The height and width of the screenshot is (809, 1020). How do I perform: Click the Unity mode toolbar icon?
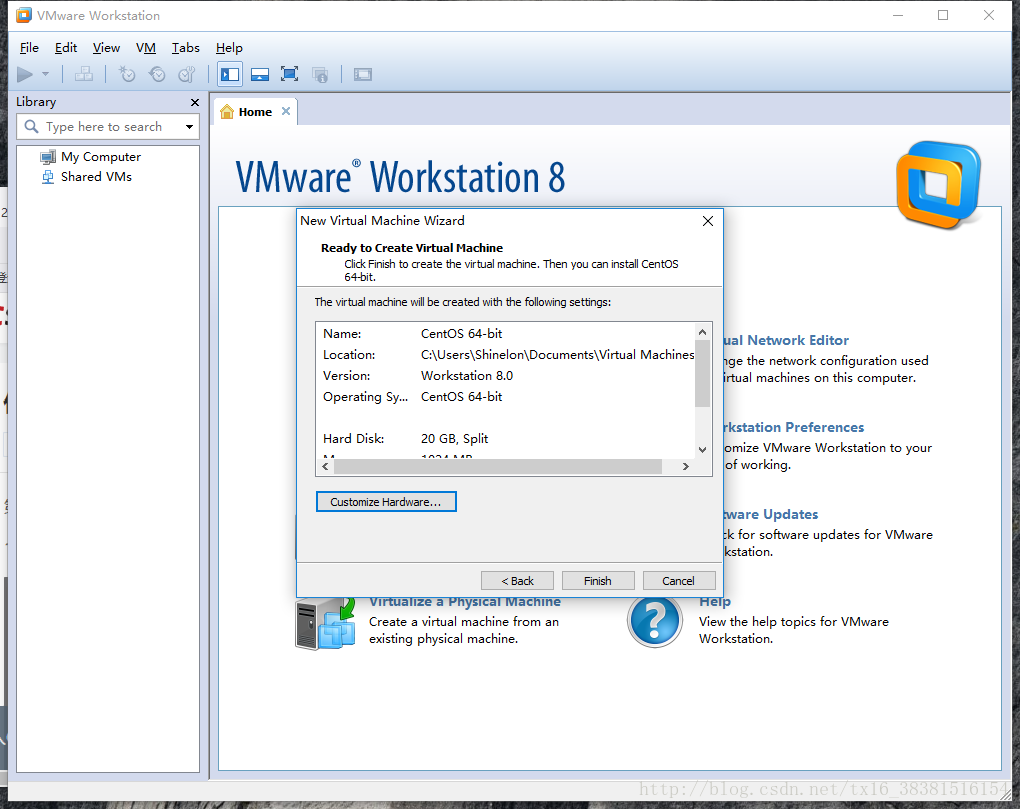pyautogui.click(x=319, y=75)
